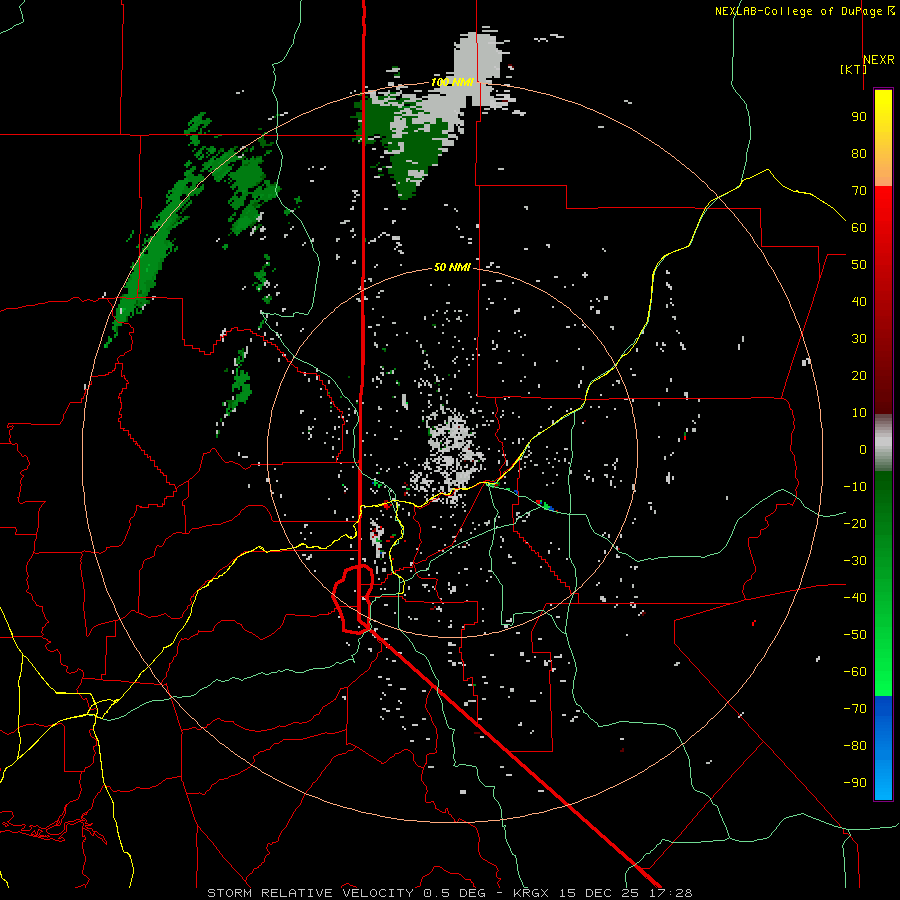Viewport: 900px width, 900px height.
Task: Click the 15 DEC 25 date text
Action: (598, 893)
